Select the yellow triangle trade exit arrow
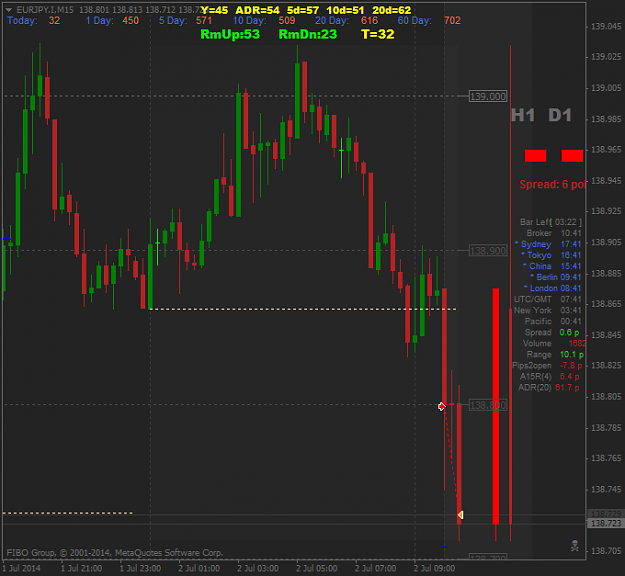Image resolution: width=625 pixels, height=576 pixels. [x=460, y=515]
